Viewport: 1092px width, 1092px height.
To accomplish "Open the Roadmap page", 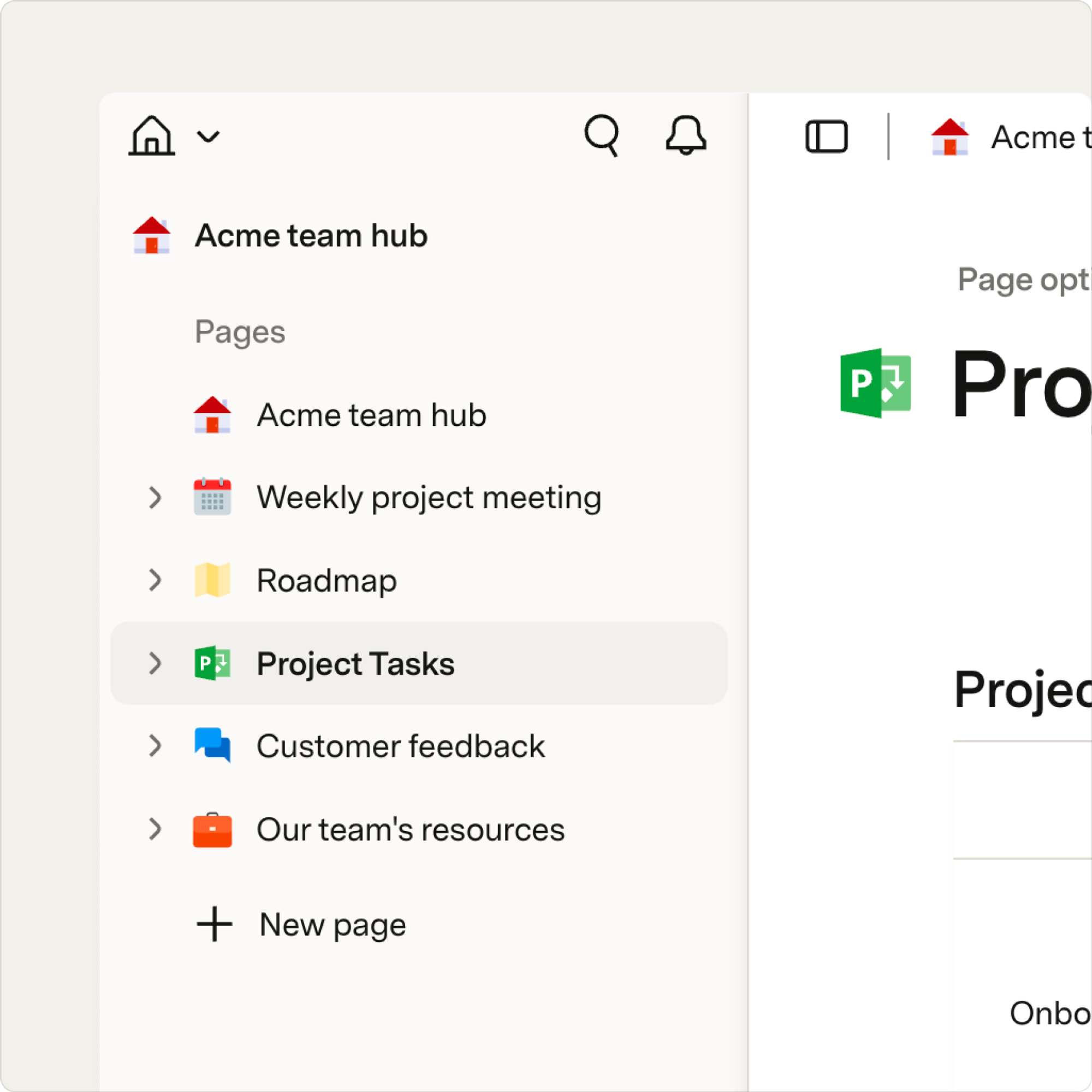I will tap(327, 581).
